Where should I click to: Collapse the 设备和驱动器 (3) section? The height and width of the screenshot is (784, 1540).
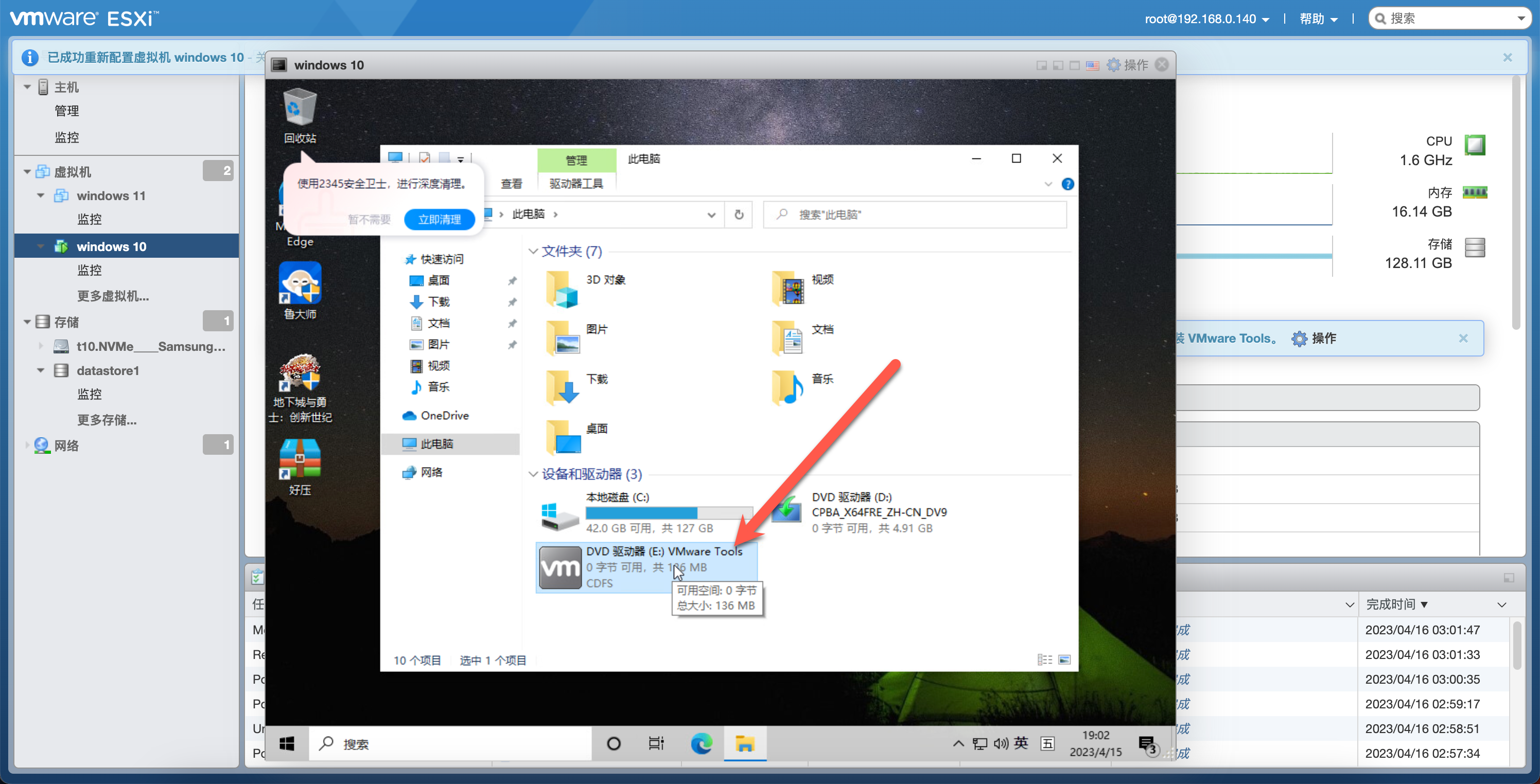point(533,474)
